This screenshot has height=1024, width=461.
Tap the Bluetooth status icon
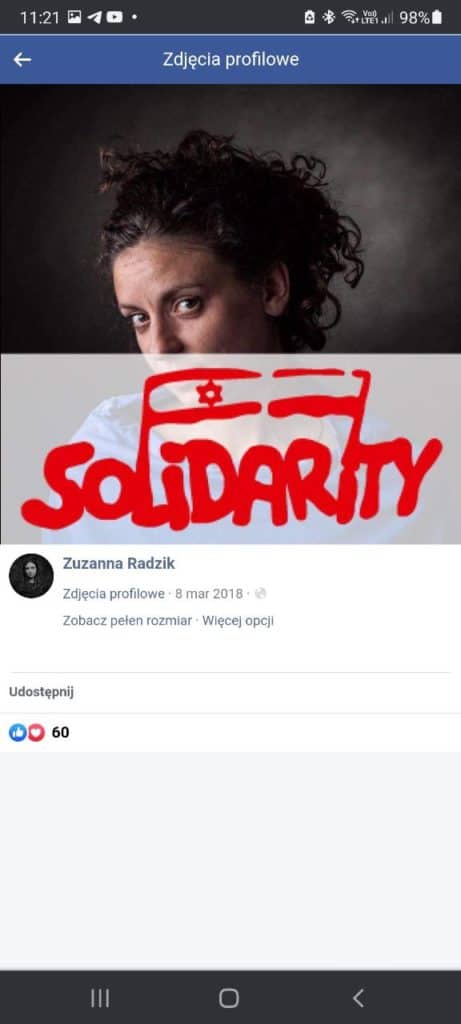pos(328,18)
